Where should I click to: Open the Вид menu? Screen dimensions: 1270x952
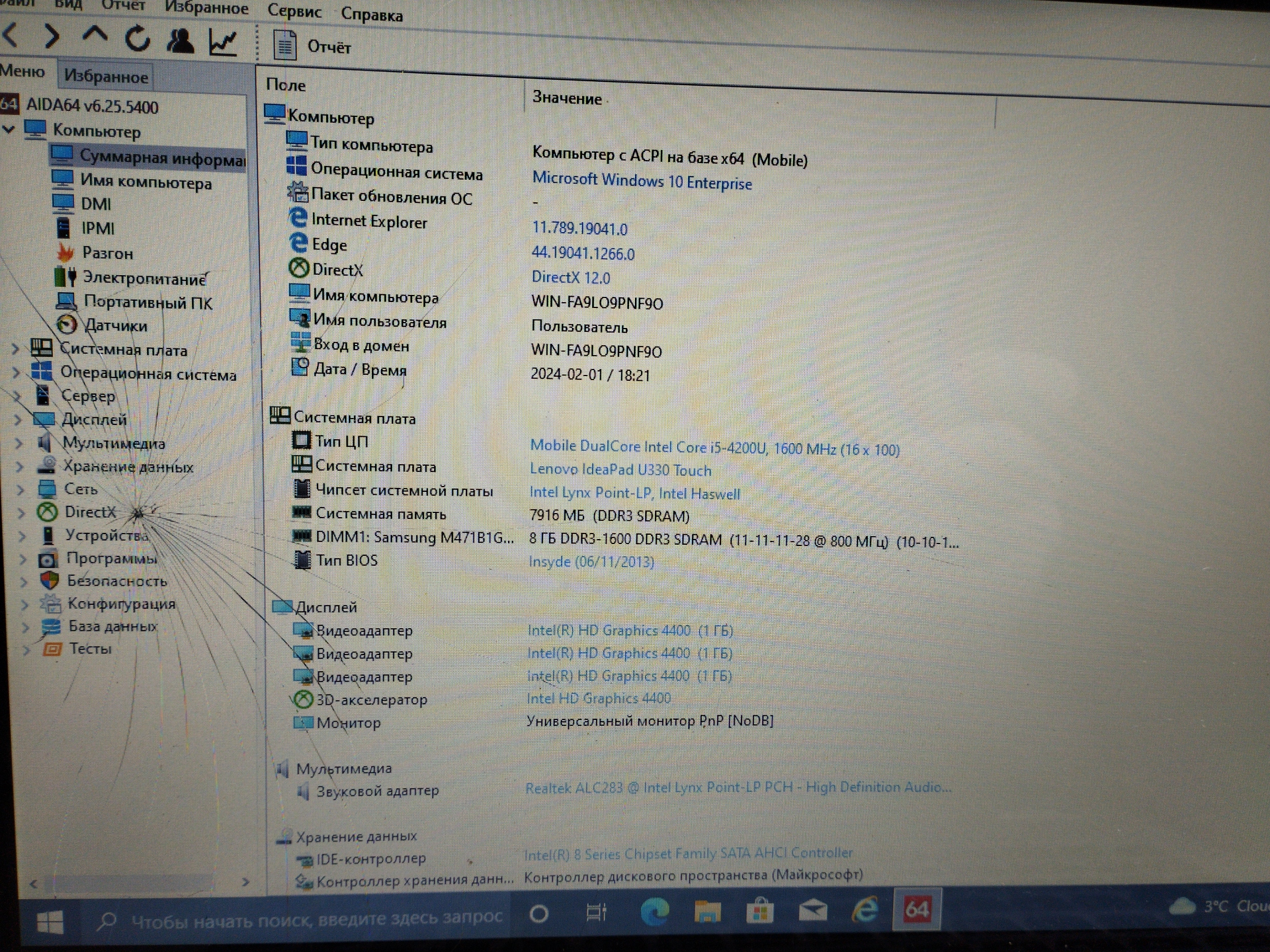pyautogui.click(x=68, y=5)
